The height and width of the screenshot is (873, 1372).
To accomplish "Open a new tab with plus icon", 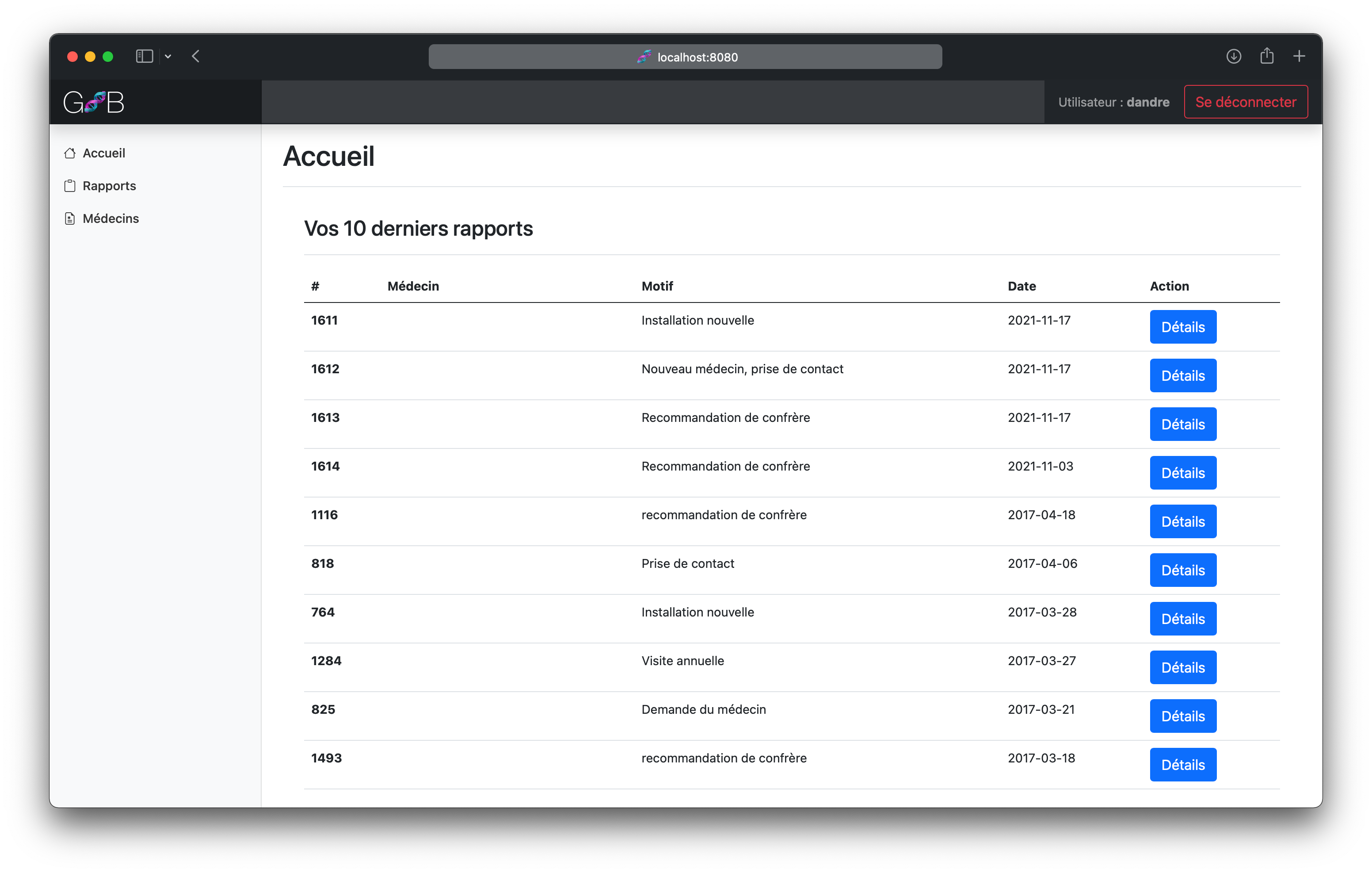I will point(1299,57).
